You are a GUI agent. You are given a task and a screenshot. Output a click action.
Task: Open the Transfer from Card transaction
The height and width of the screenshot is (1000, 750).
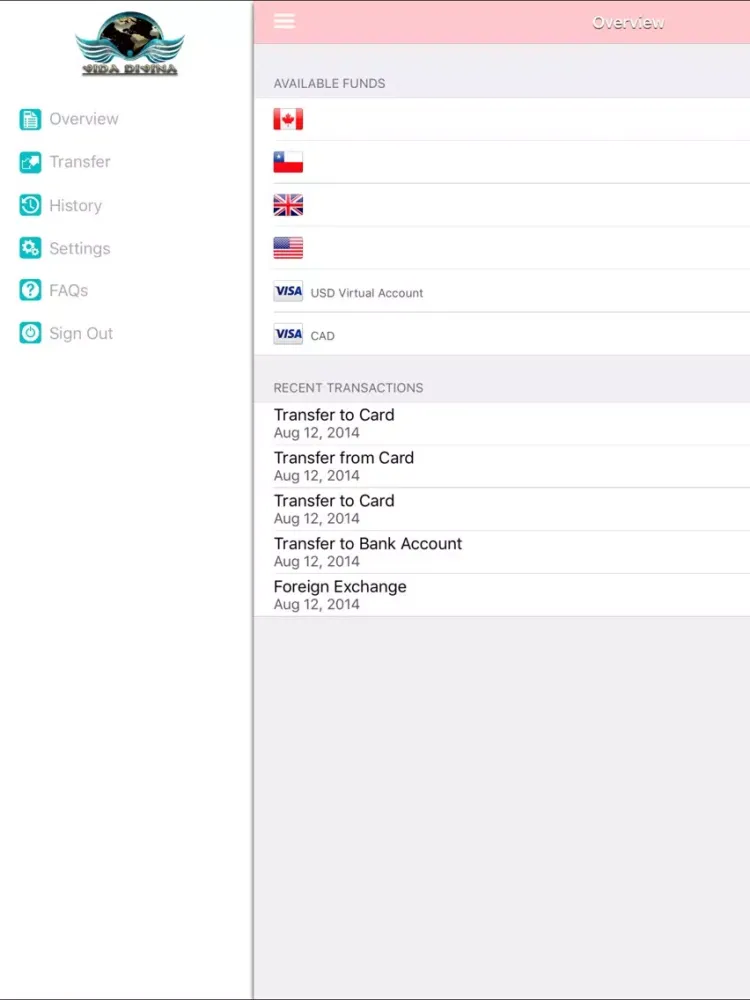pos(502,466)
